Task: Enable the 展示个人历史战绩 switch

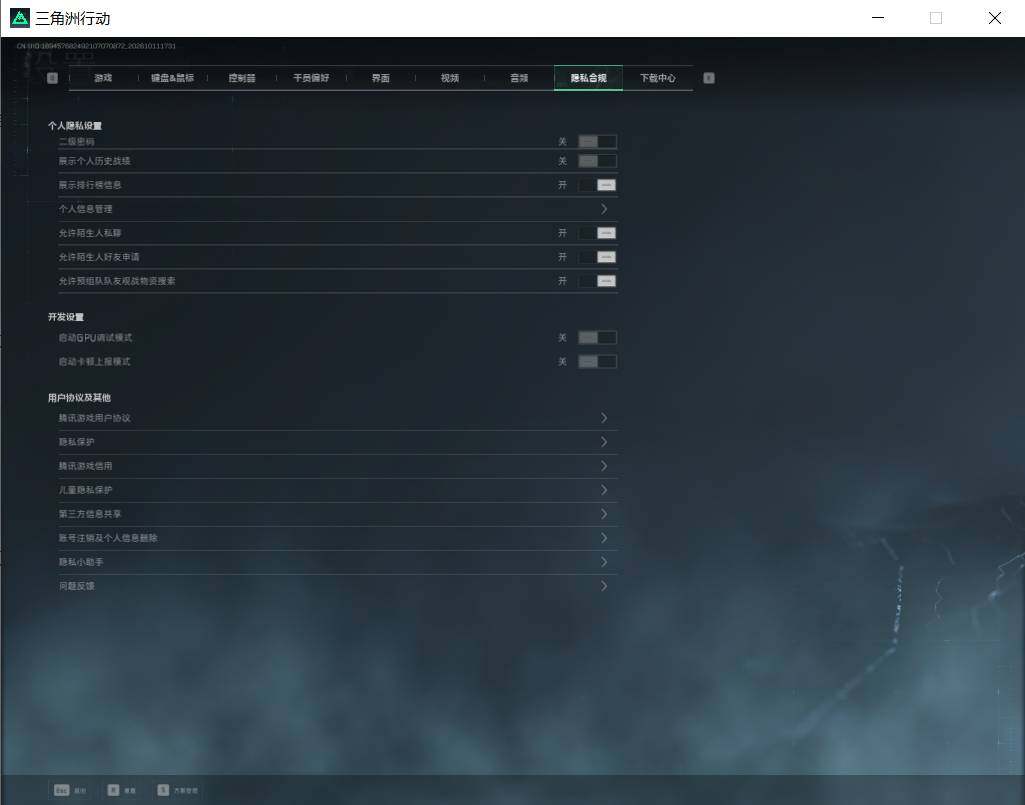Action: pyautogui.click(x=597, y=161)
